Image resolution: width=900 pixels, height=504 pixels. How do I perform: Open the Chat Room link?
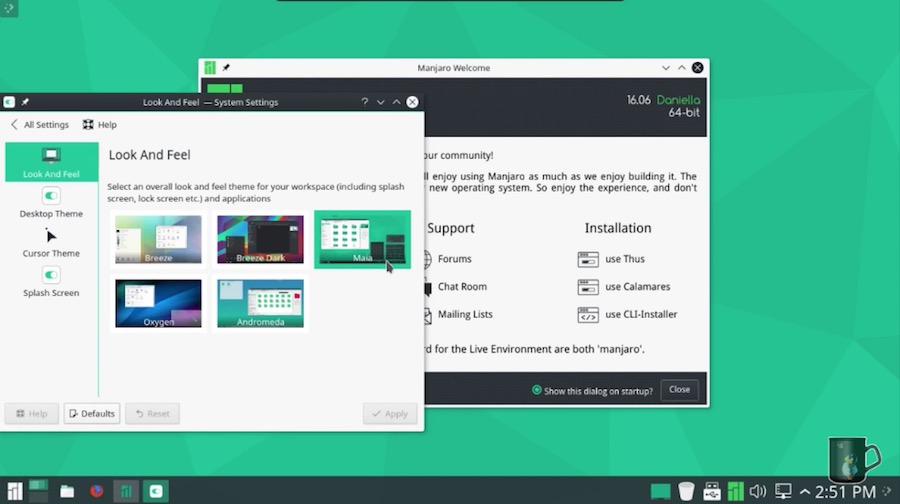(462, 286)
